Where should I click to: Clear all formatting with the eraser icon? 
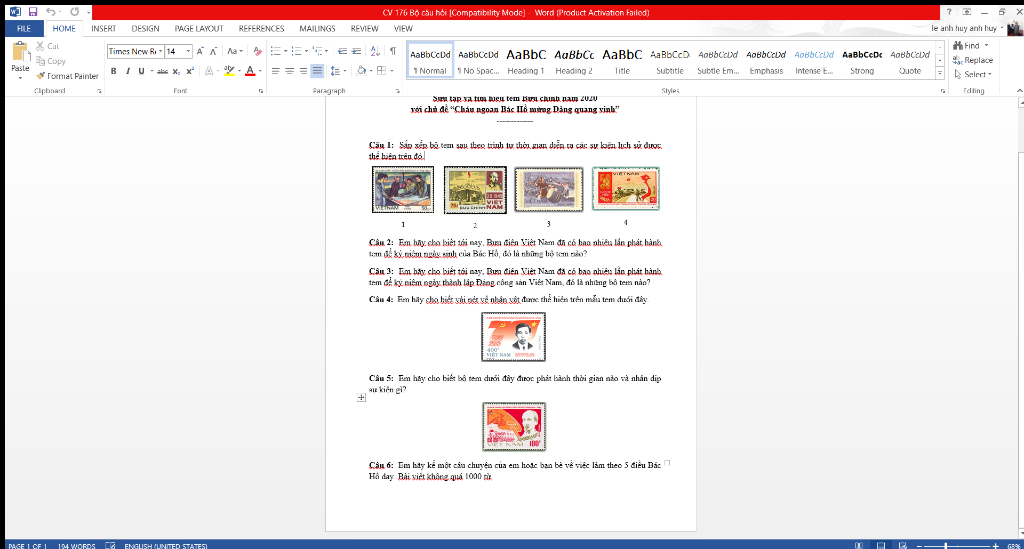257,51
